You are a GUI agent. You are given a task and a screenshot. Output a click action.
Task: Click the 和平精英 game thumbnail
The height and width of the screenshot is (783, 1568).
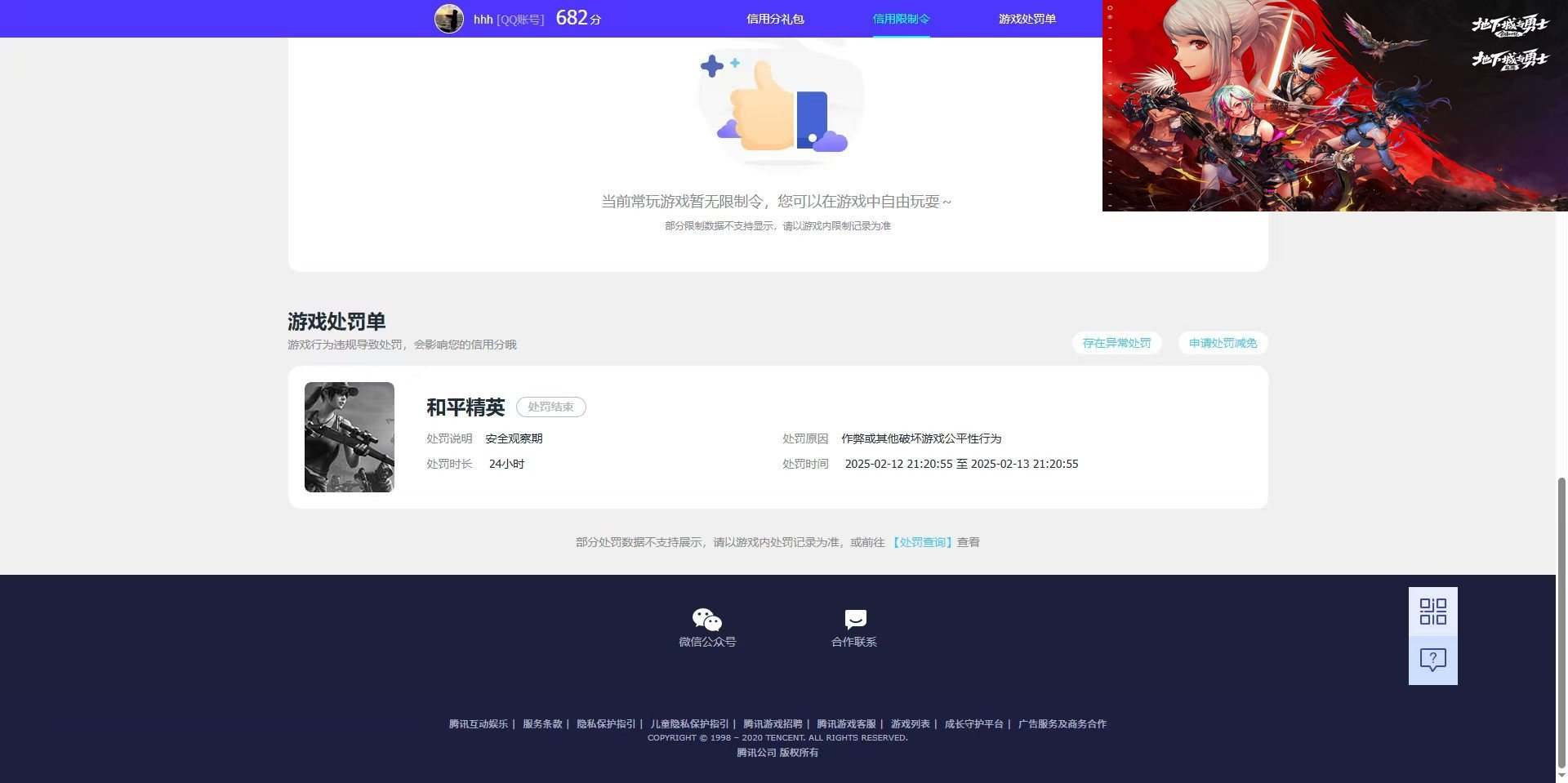click(x=350, y=437)
